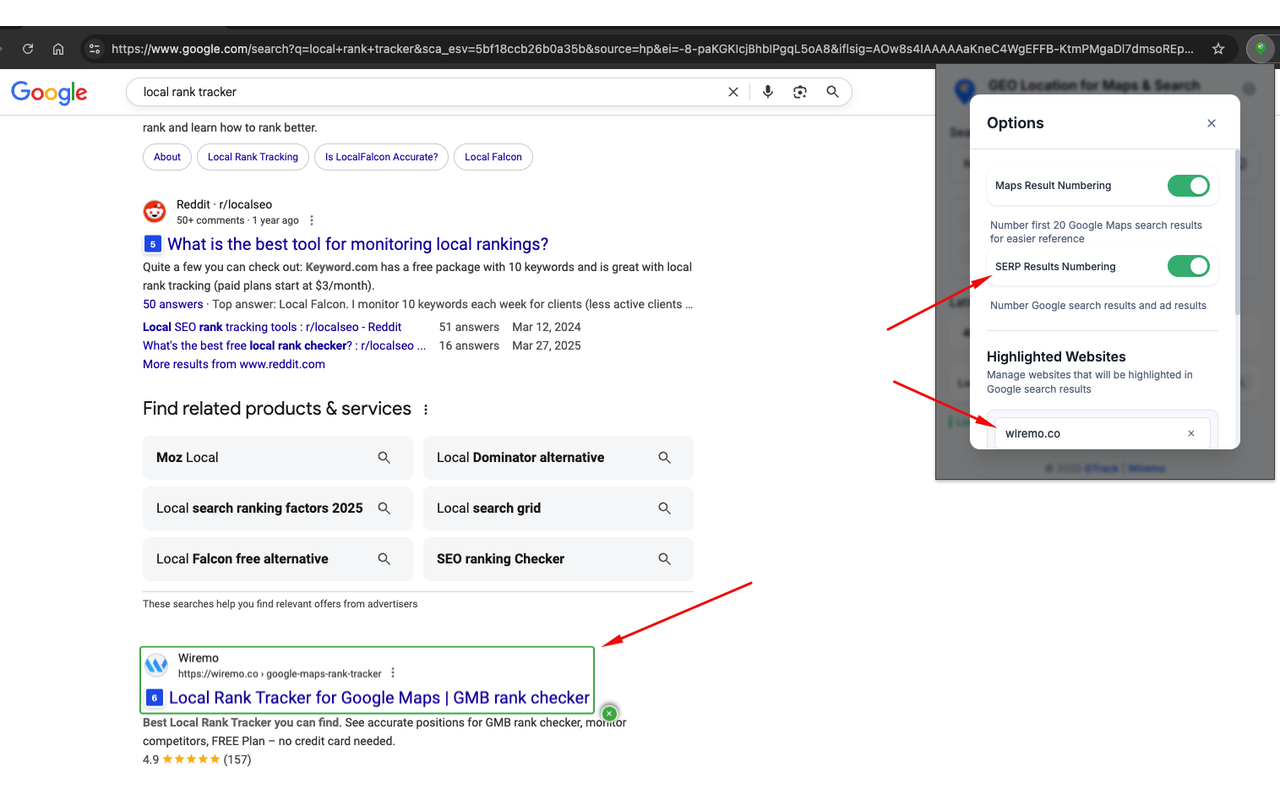Disable the Maps Result Numbering toggle
Screen dimensions: 1280x800
click(1188, 185)
